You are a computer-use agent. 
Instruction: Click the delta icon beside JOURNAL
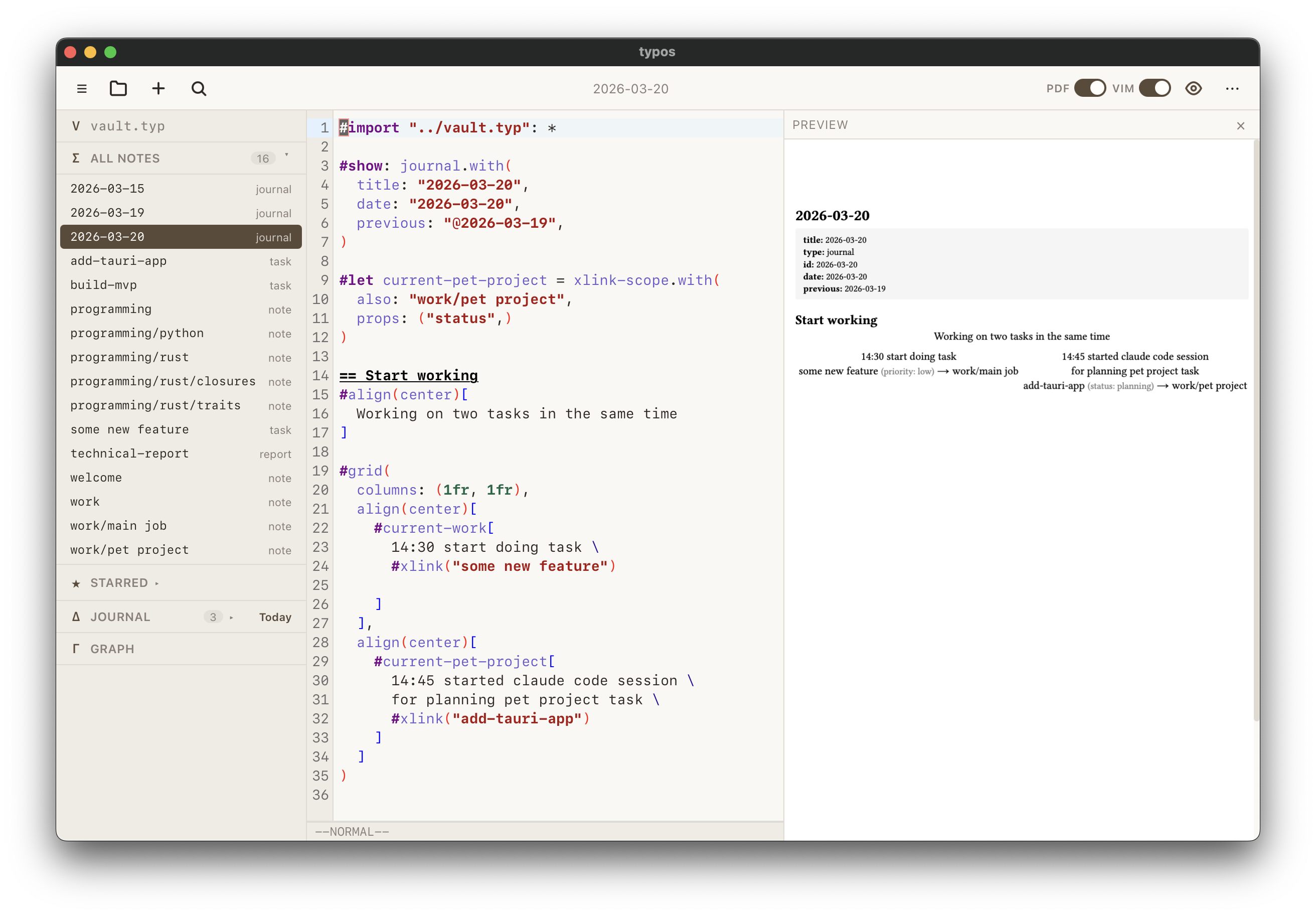[x=76, y=617]
